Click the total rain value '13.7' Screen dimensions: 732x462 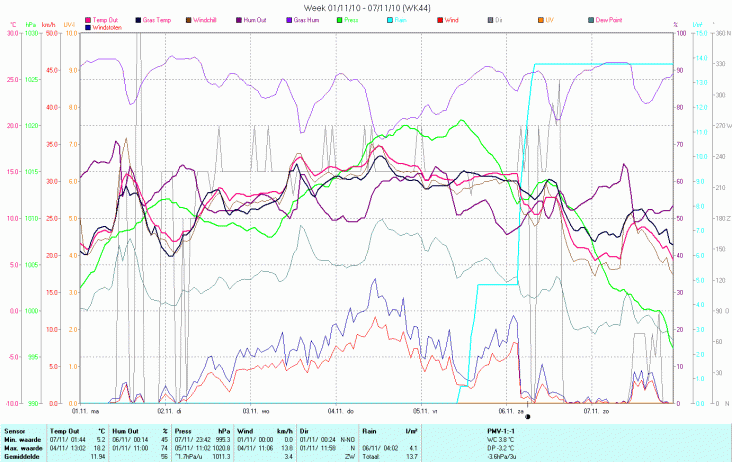pos(412,456)
